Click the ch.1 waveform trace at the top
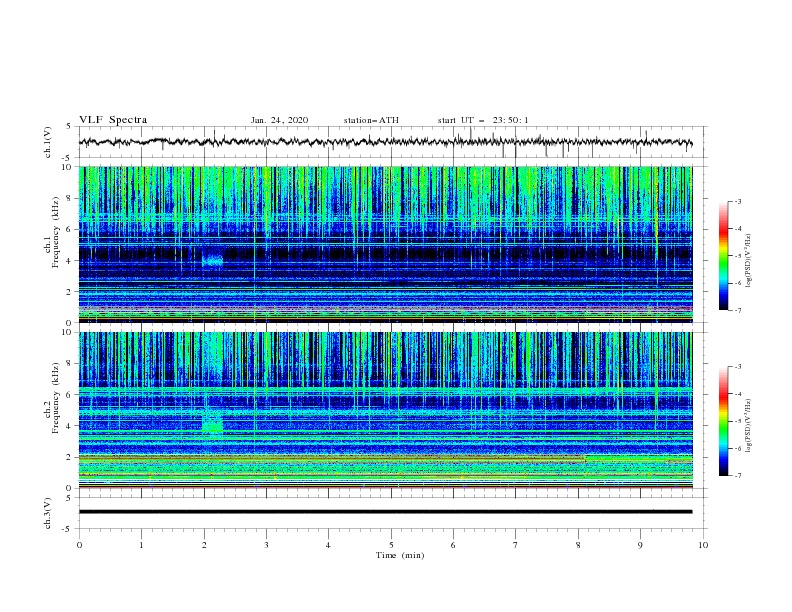Screen dimensions: 792x612 coord(385,142)
